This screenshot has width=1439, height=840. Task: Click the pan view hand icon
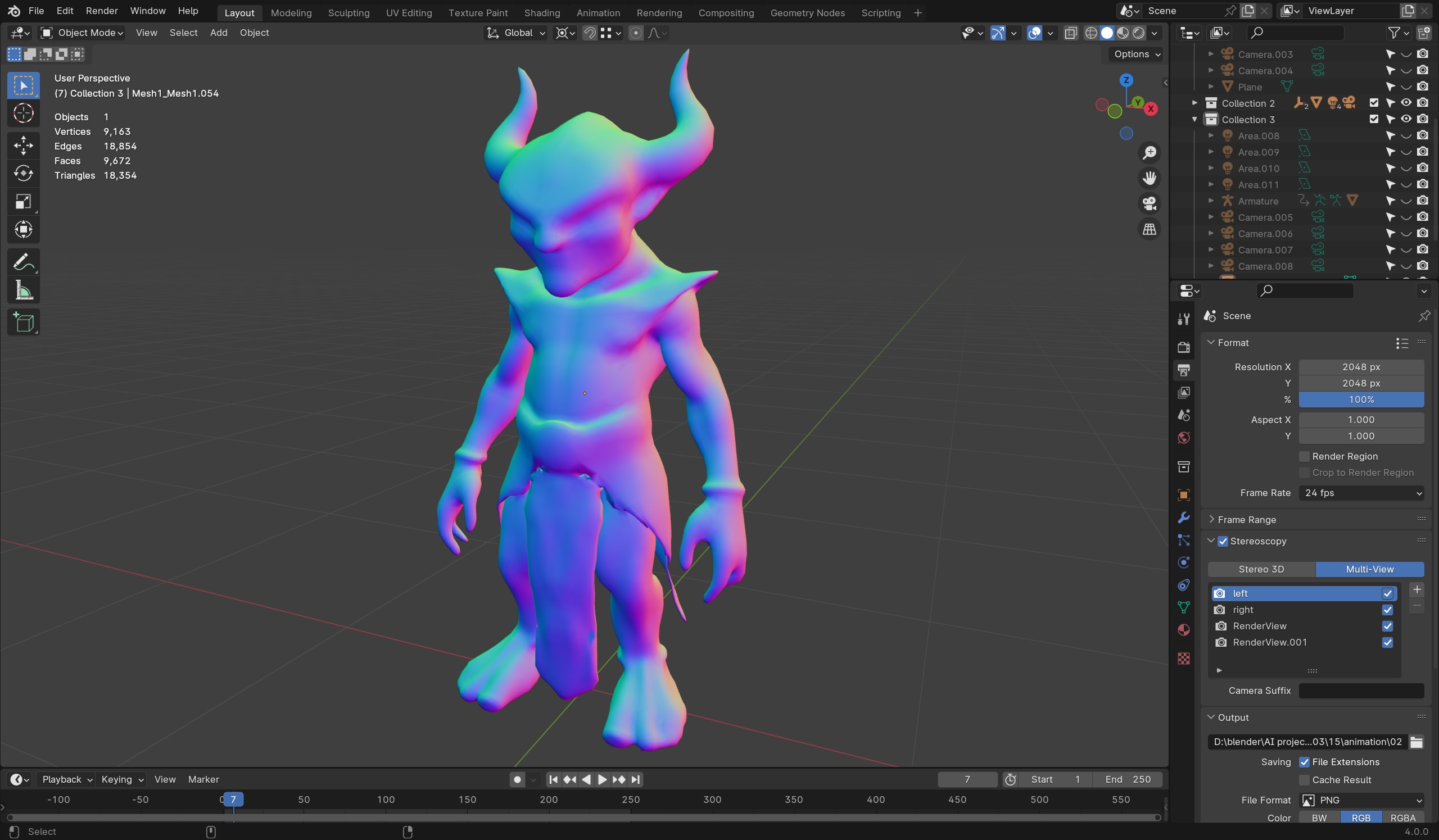coord(1149,179)
